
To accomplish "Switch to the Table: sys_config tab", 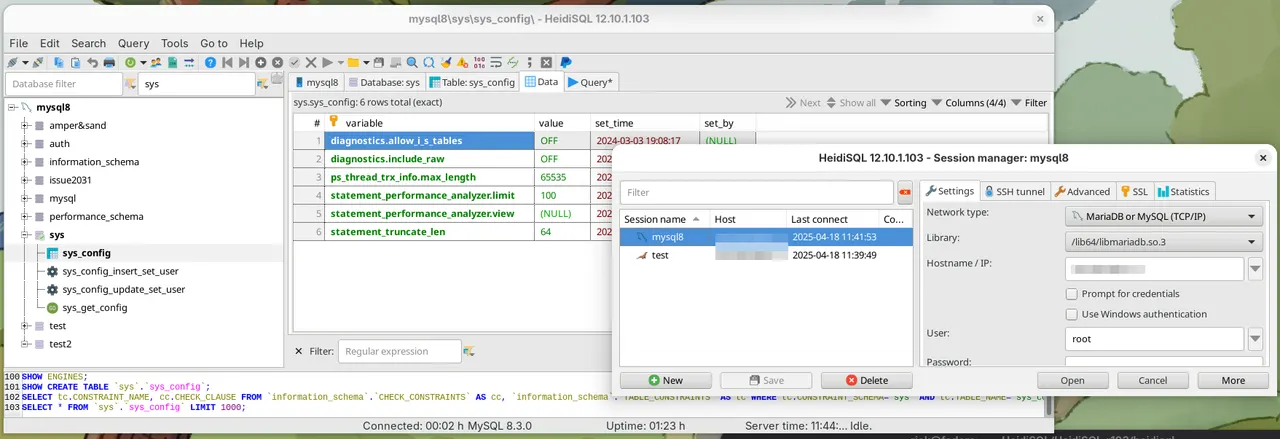I will coord(472,82).
